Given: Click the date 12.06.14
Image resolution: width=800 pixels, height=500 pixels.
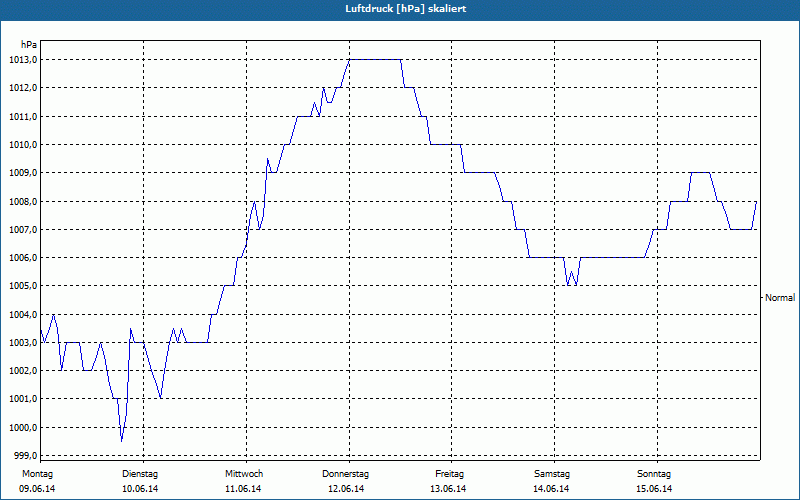Looking at the screenshot, I should click(x=346, y=489).
